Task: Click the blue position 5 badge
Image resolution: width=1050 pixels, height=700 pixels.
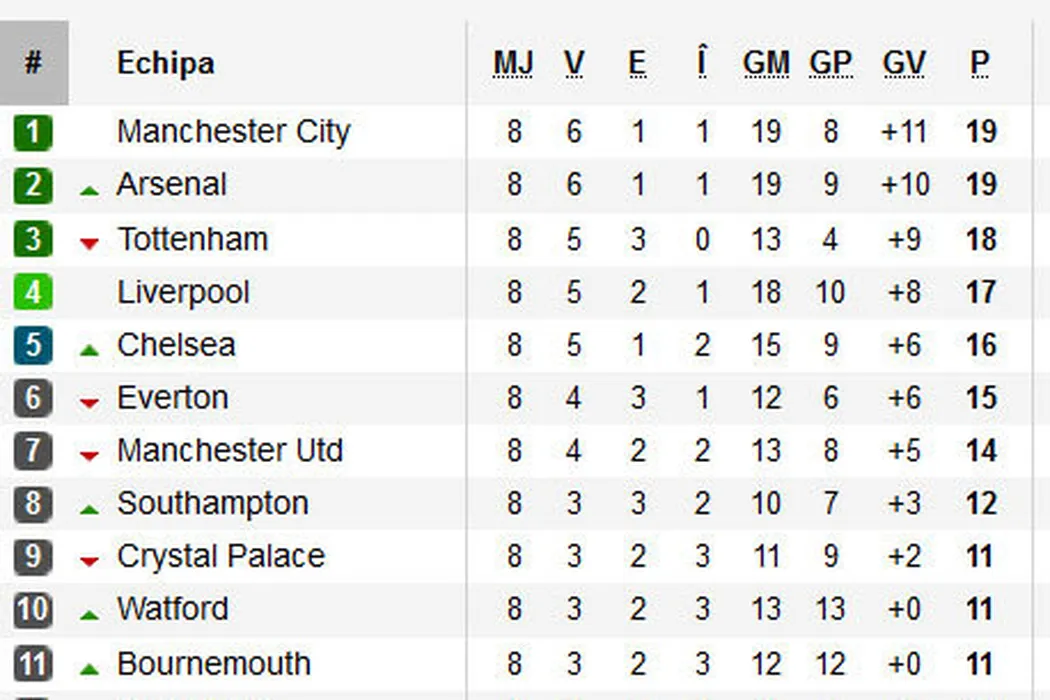Action: (33, 346)
